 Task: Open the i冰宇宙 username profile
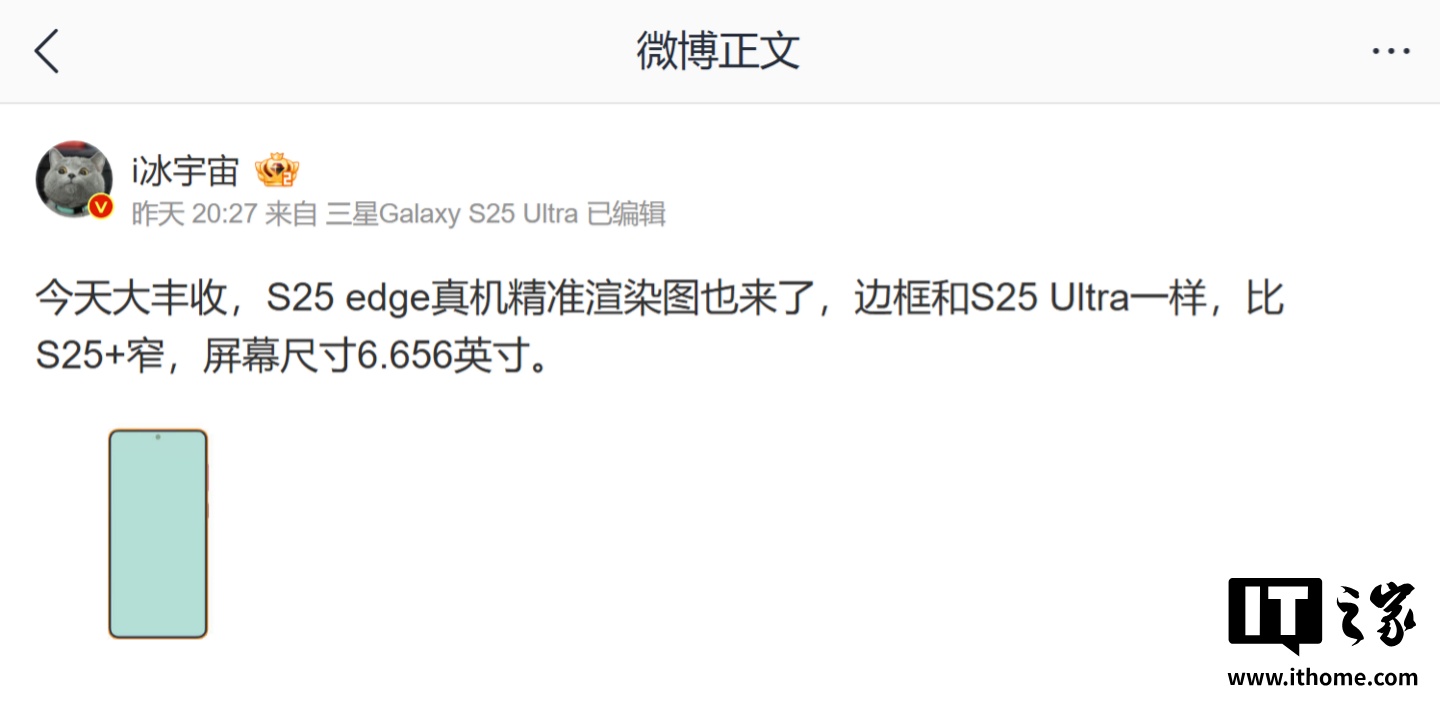coord(185,171)
